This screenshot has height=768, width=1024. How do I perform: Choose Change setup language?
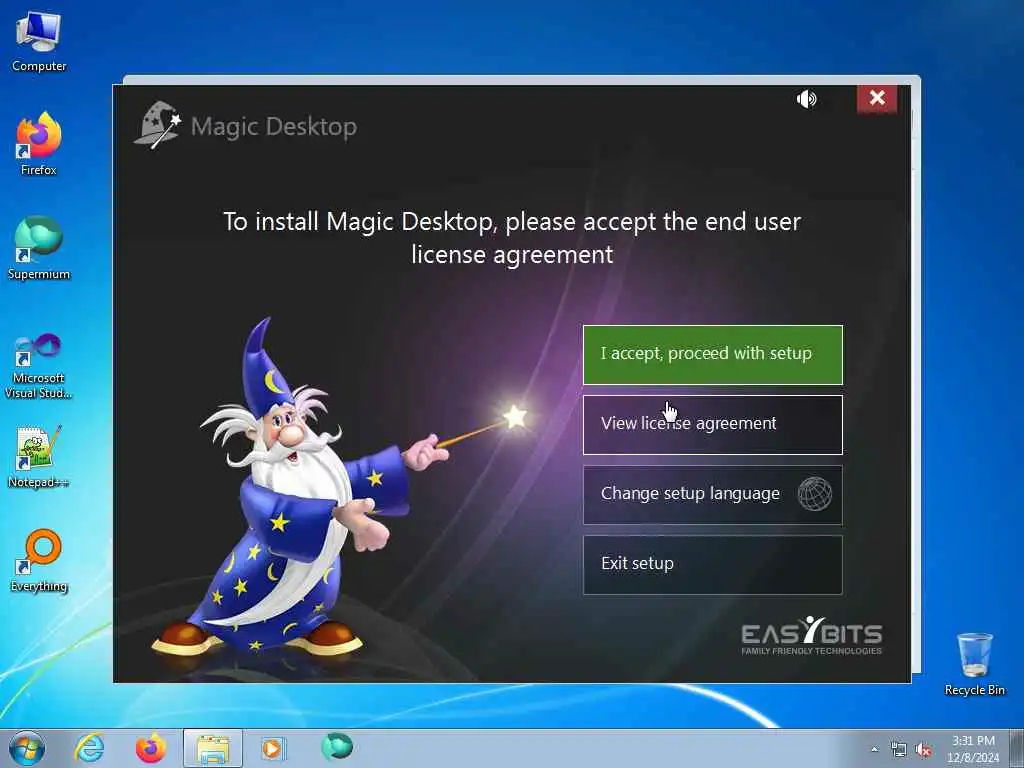coord(712,494)
